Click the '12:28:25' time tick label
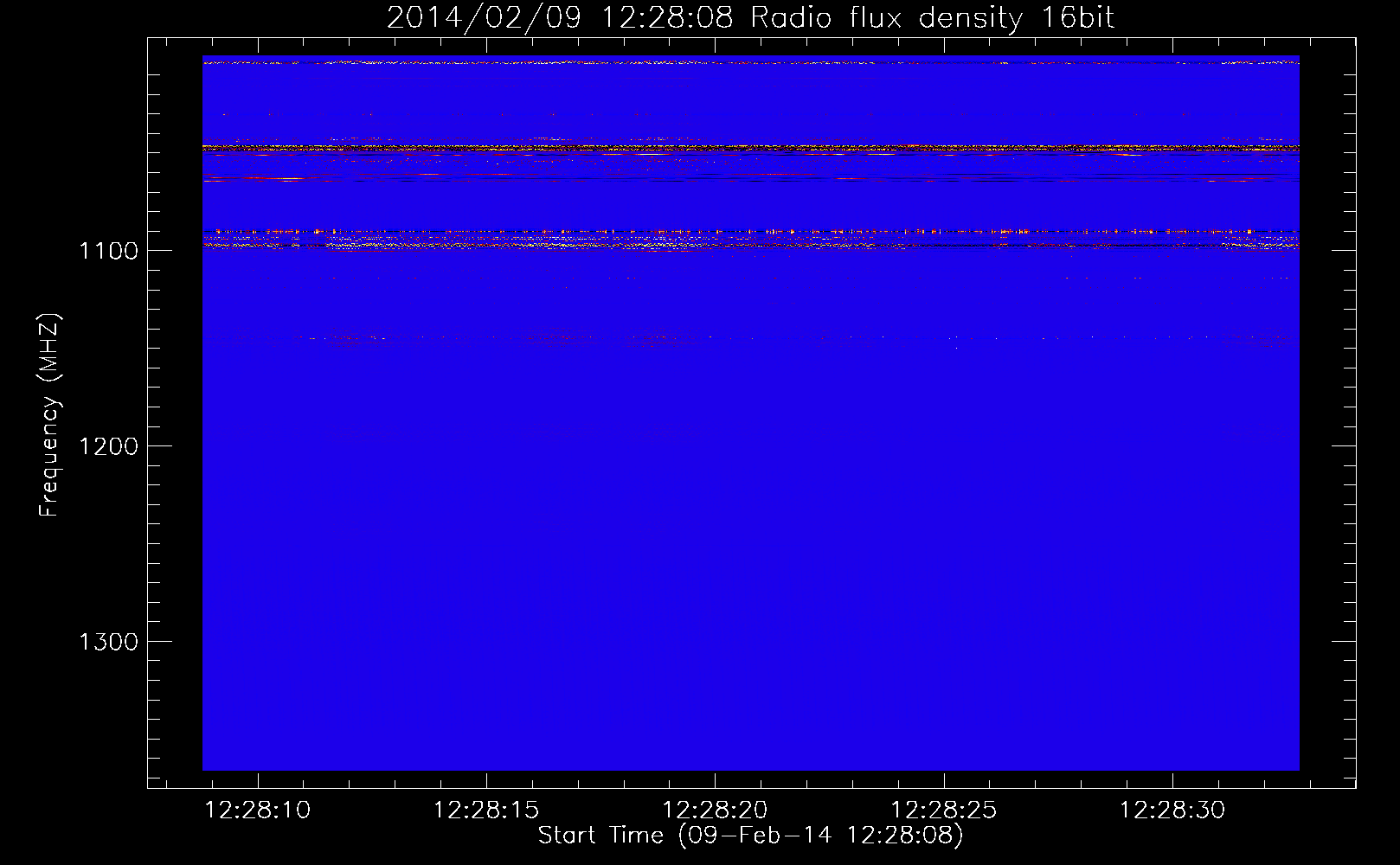1400x865 pixels. 944,811
